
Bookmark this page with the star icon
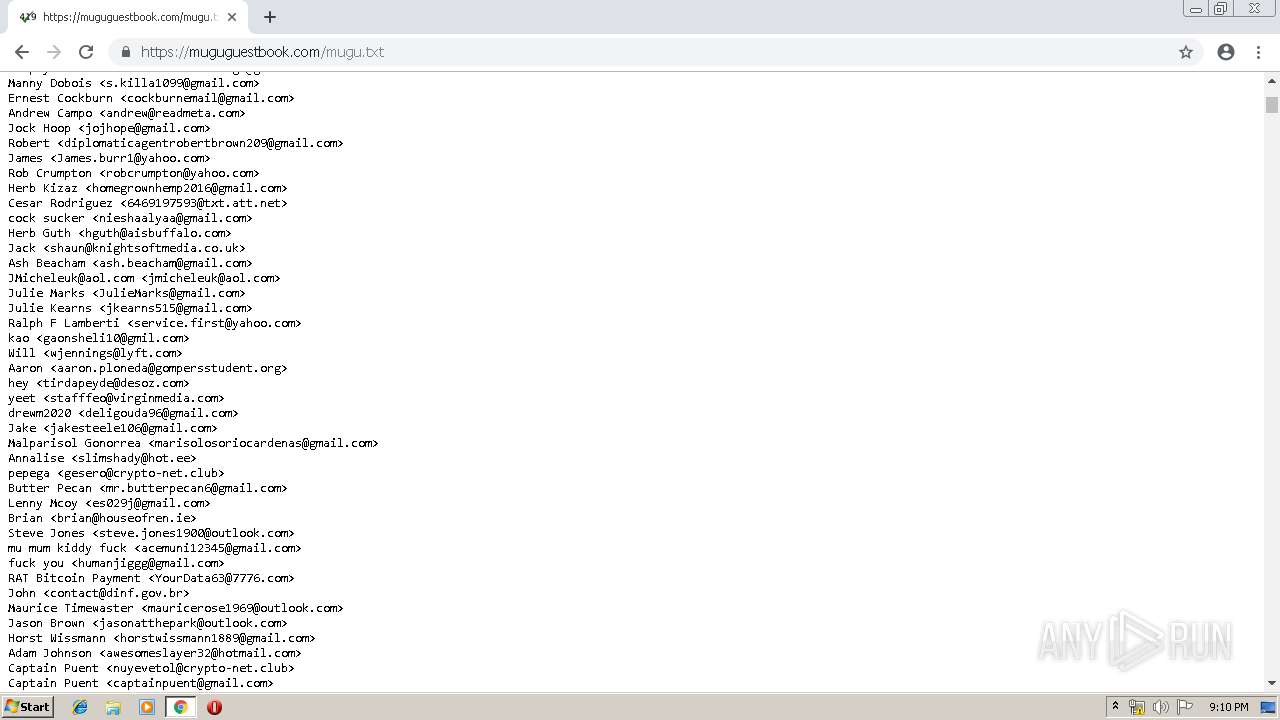[x=1186, y=52]
